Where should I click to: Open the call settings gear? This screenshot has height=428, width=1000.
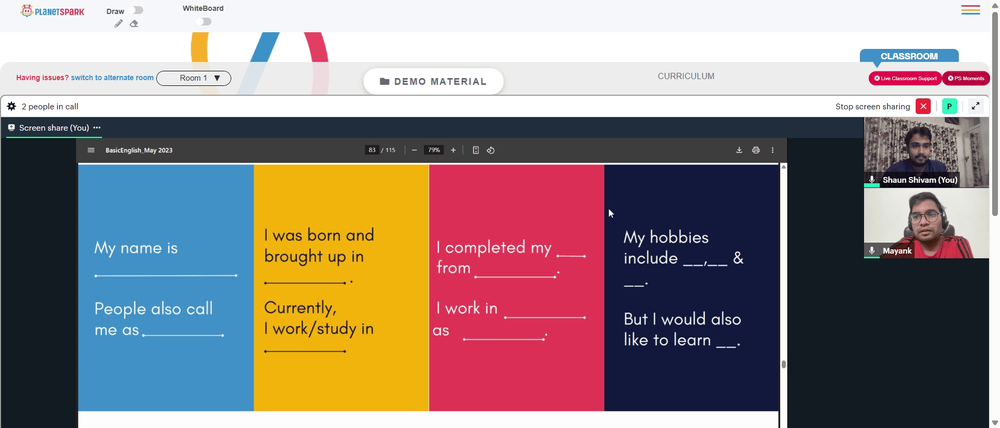[11, 107]
